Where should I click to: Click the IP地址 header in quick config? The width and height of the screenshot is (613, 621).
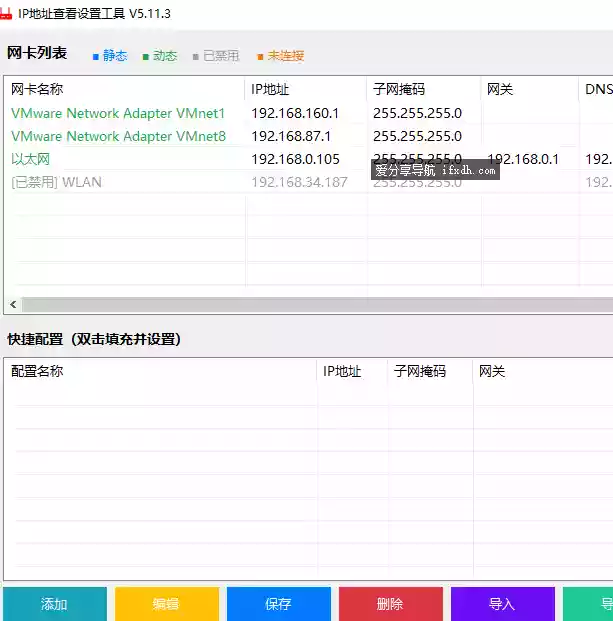[352, 371]
